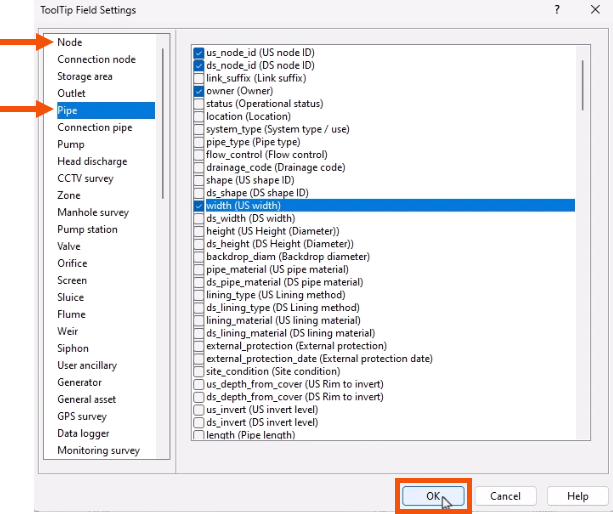
Task: Select Flume in the list
Action: coord(71,314)
